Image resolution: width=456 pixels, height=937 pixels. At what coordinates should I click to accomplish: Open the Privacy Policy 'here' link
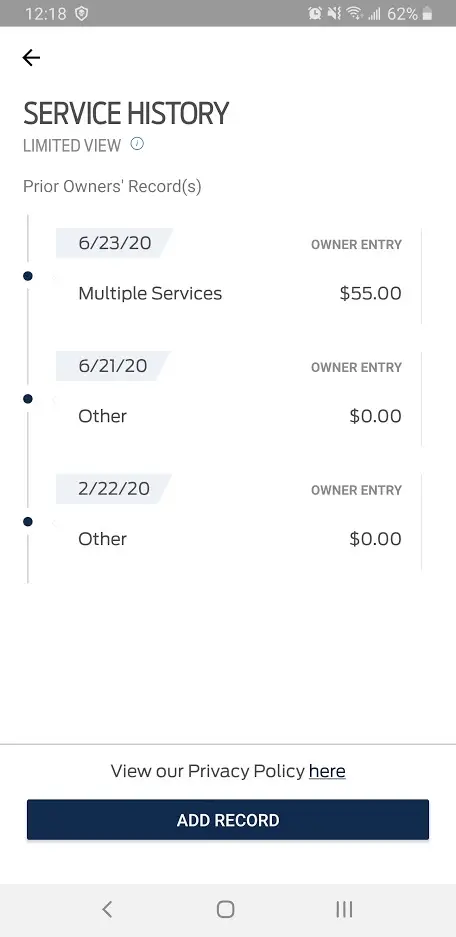(327, 771)
